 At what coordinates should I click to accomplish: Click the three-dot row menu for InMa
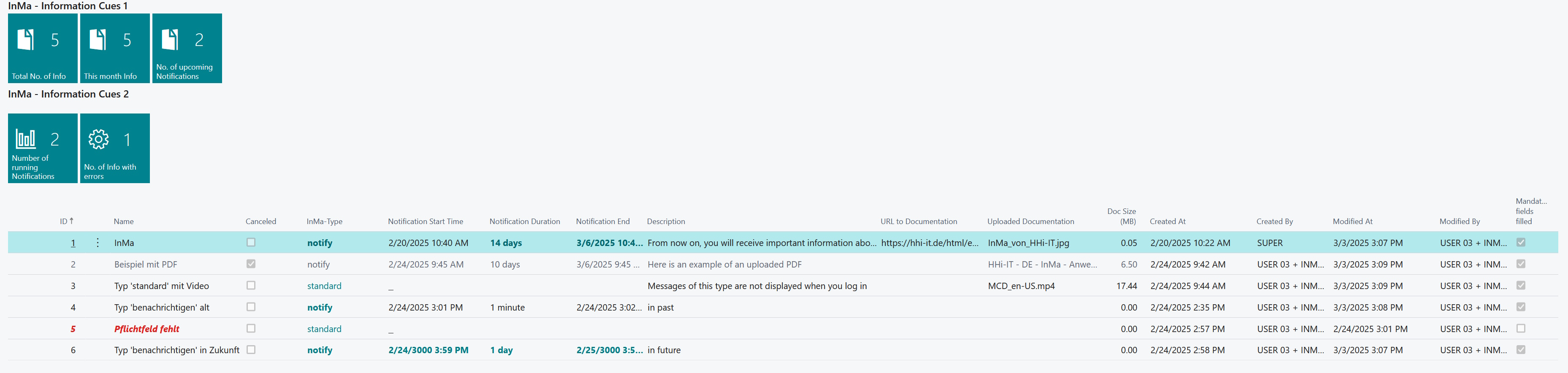(98, 243)
